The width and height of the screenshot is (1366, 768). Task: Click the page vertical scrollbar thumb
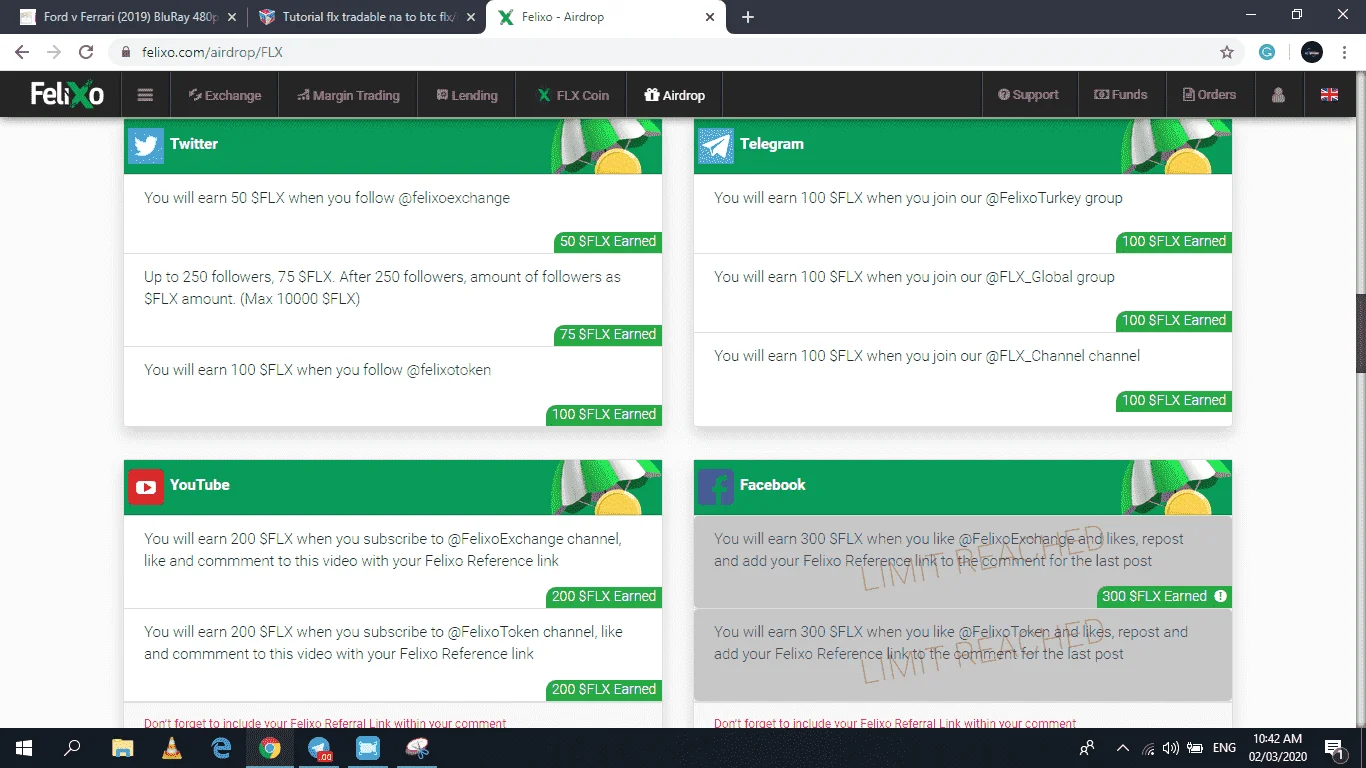coord(1359,335)
